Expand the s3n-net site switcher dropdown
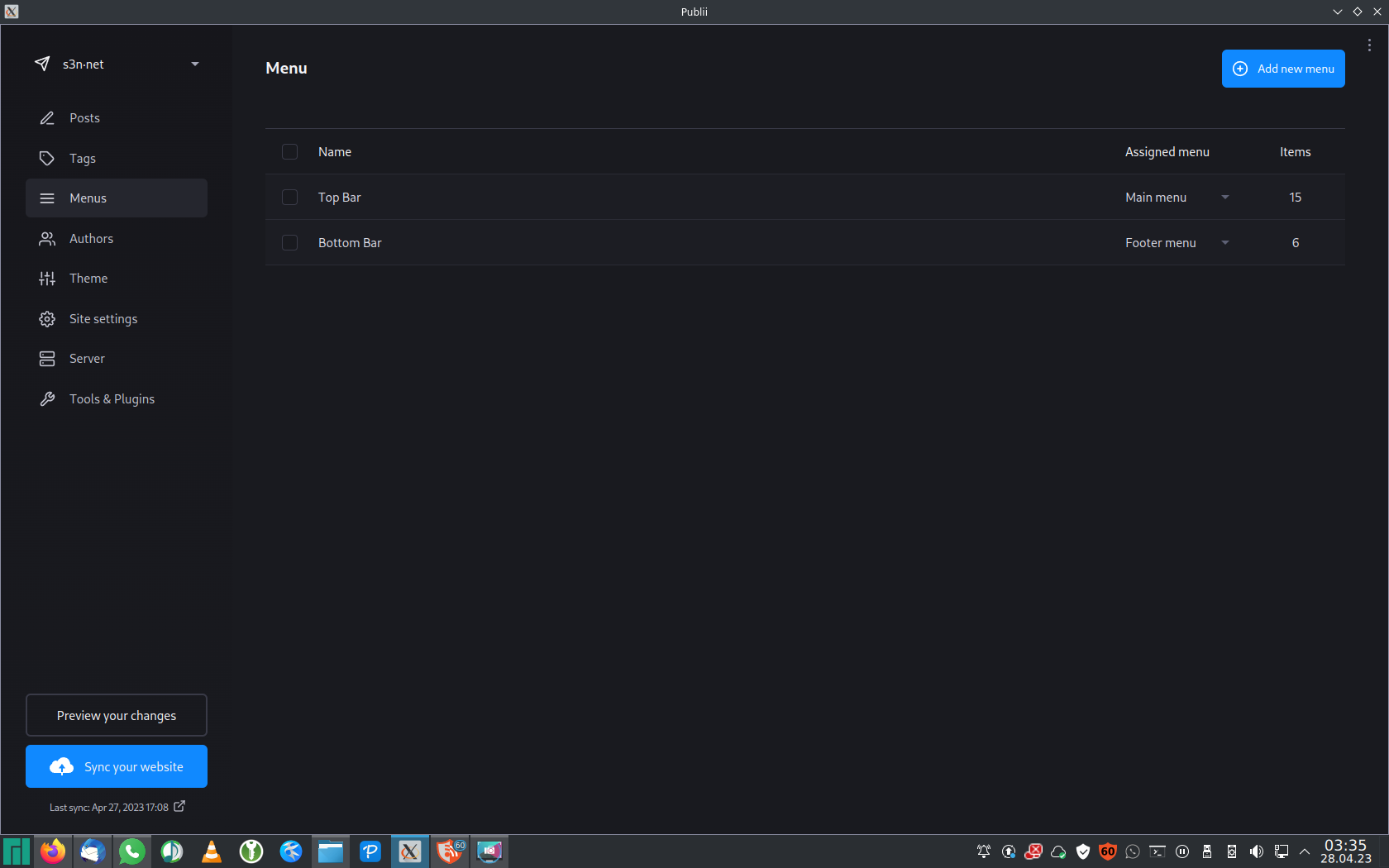The height and width of the screenshot is (868, 1389). [195, 64]
